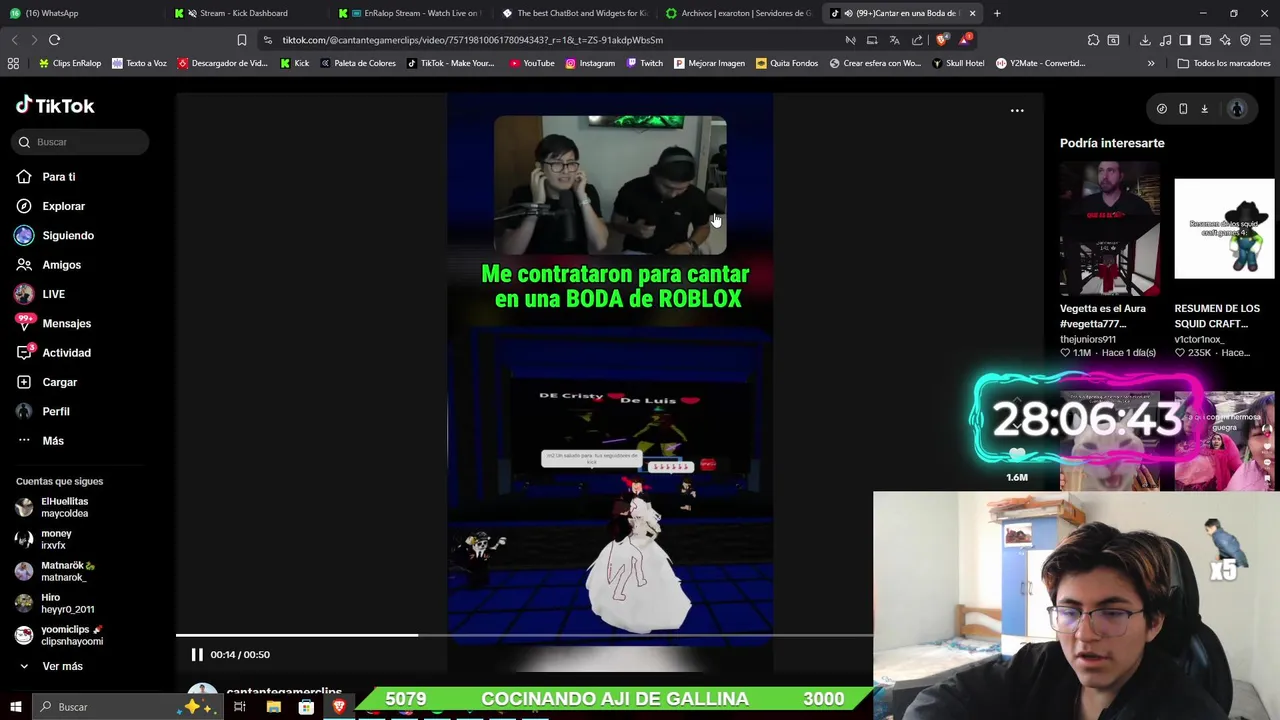This screenshot has height=720, width=1280.
Task: Open Clips EnRalop bookmark
Action: (x=70, y=63)
